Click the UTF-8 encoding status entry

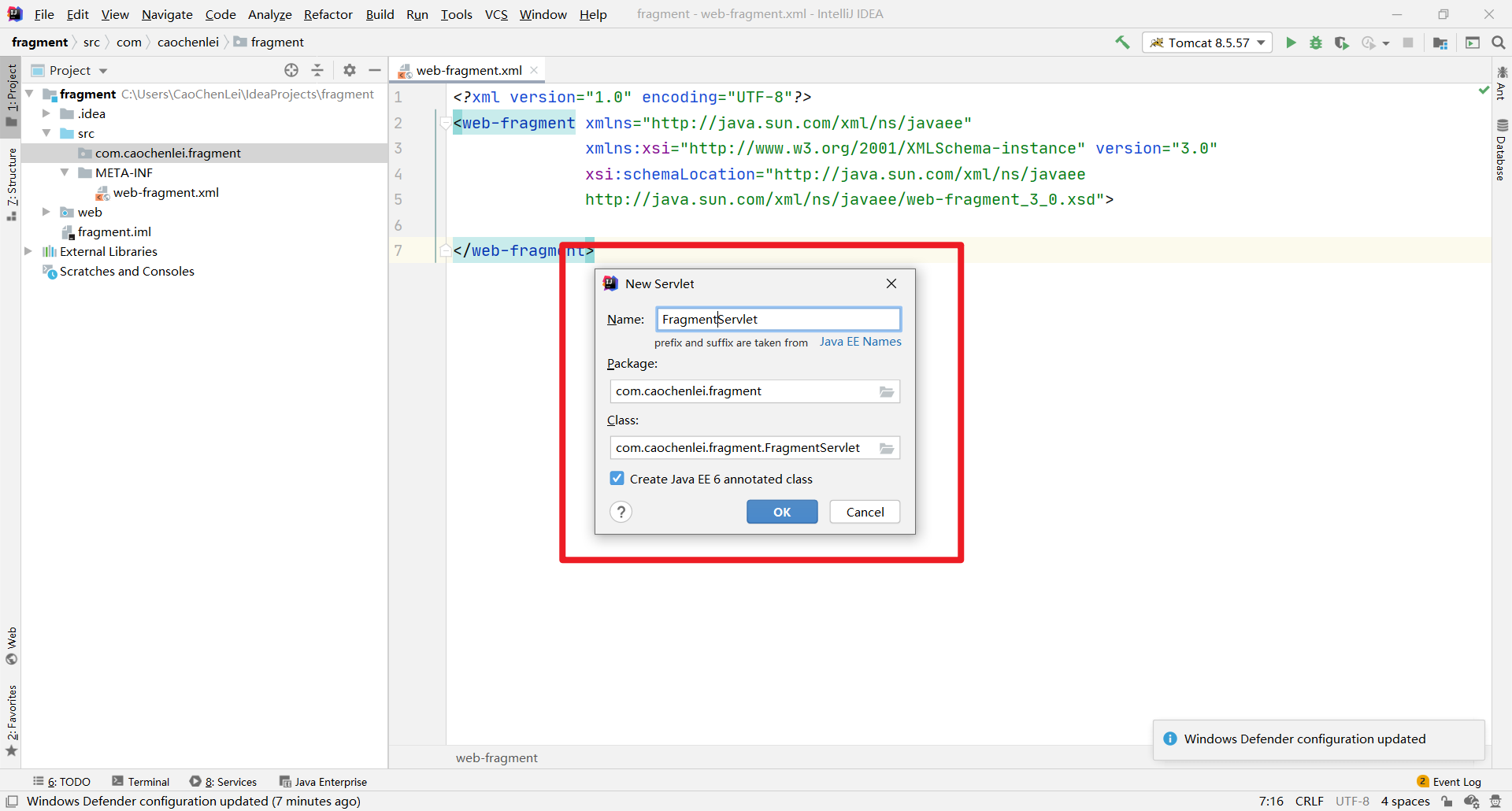(1352, 801)
